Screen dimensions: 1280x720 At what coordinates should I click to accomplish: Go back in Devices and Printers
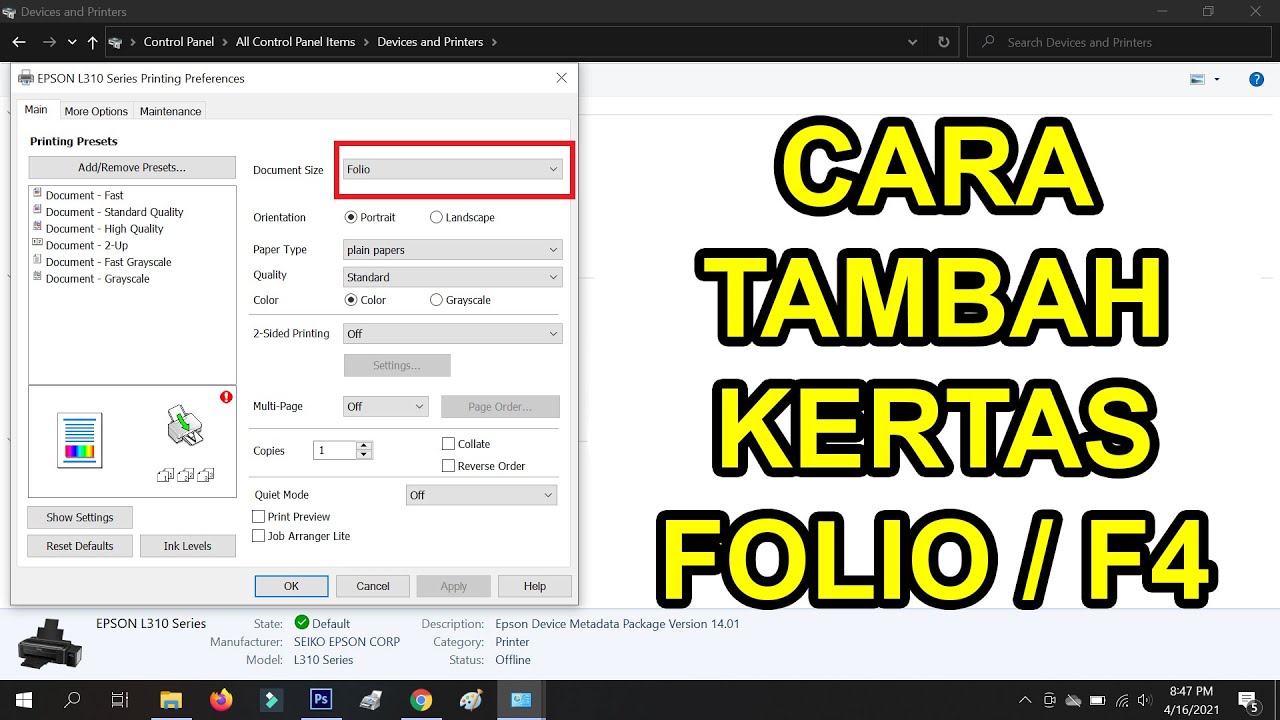(19, 42)
